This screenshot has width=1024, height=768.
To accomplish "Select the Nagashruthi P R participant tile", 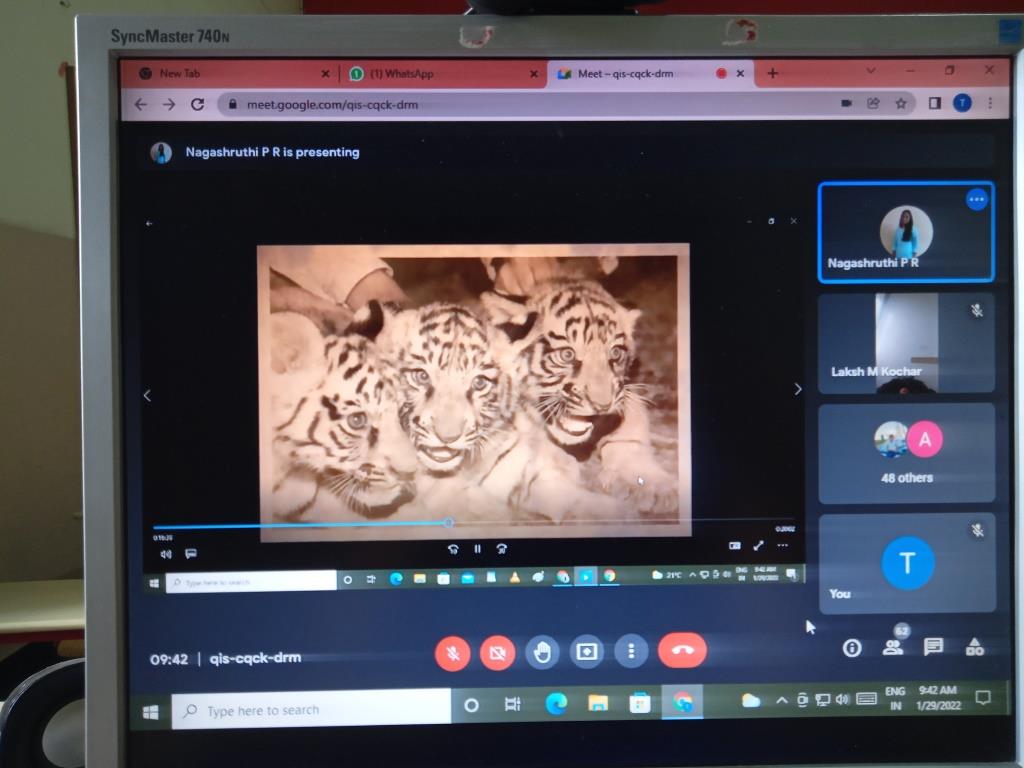I will (x=906, y=232).
